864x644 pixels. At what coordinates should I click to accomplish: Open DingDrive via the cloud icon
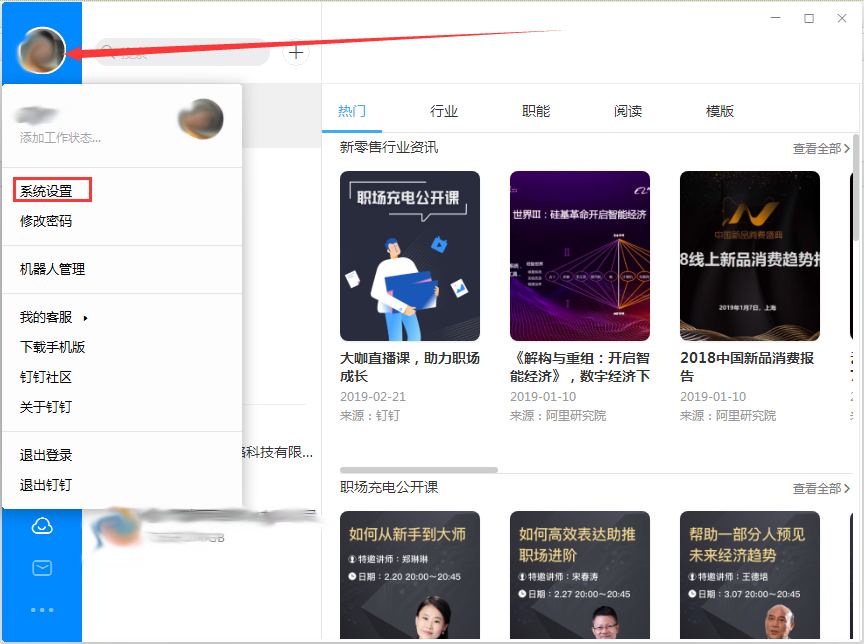[41, 525]
